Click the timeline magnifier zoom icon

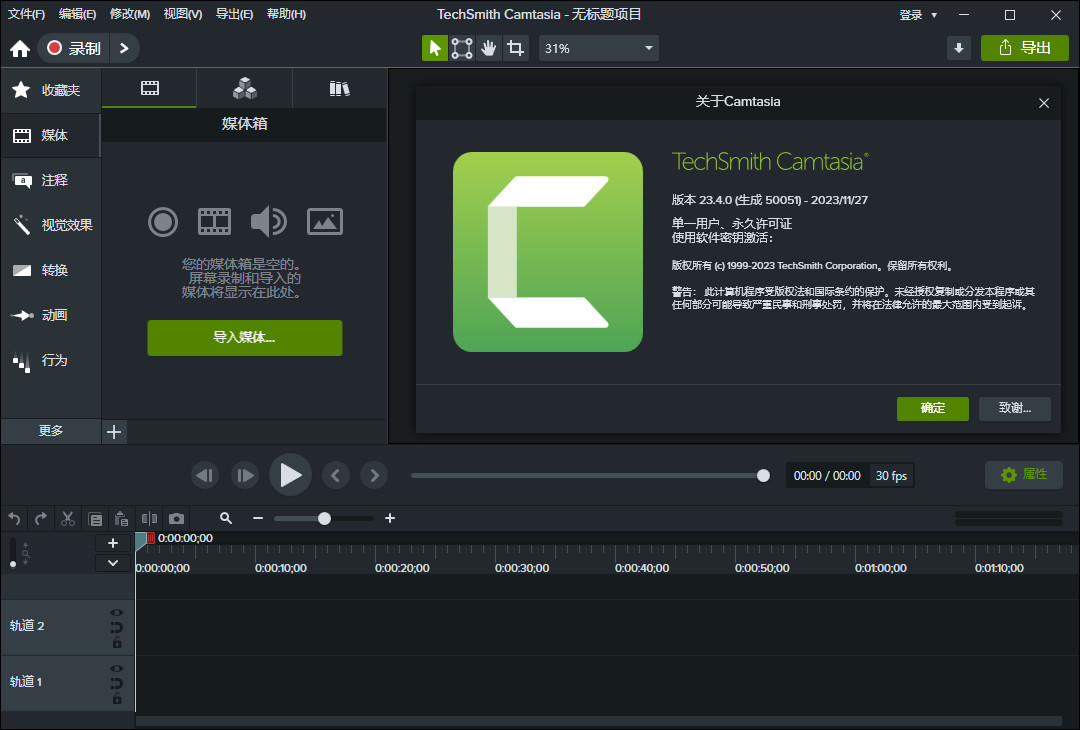click(x=226, y=518)
